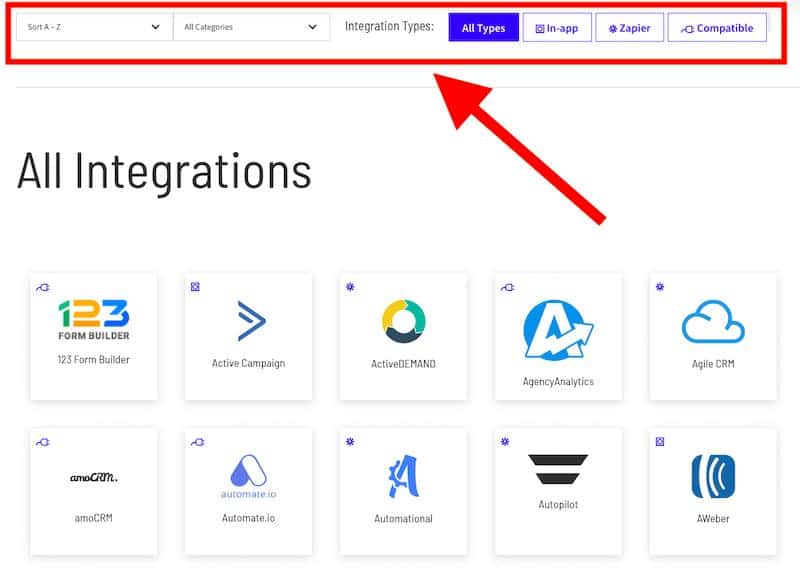Screen dimensions: 800x569
Task: Open the Automational text label
Action: [x=403, y=518]
